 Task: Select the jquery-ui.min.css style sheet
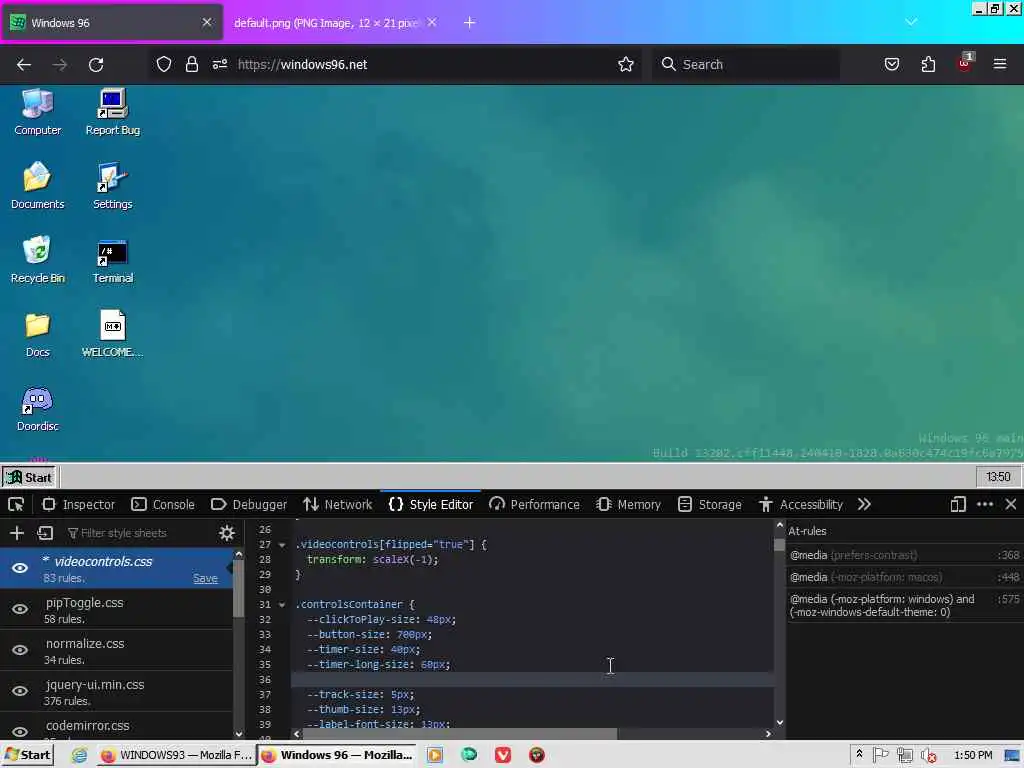click(x=116, y=692)
